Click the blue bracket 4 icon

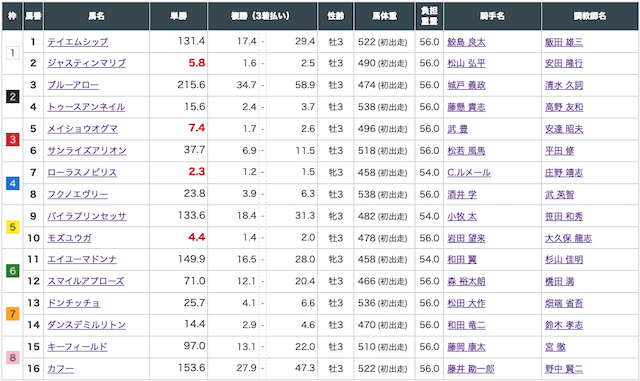(x=13, y=183)
